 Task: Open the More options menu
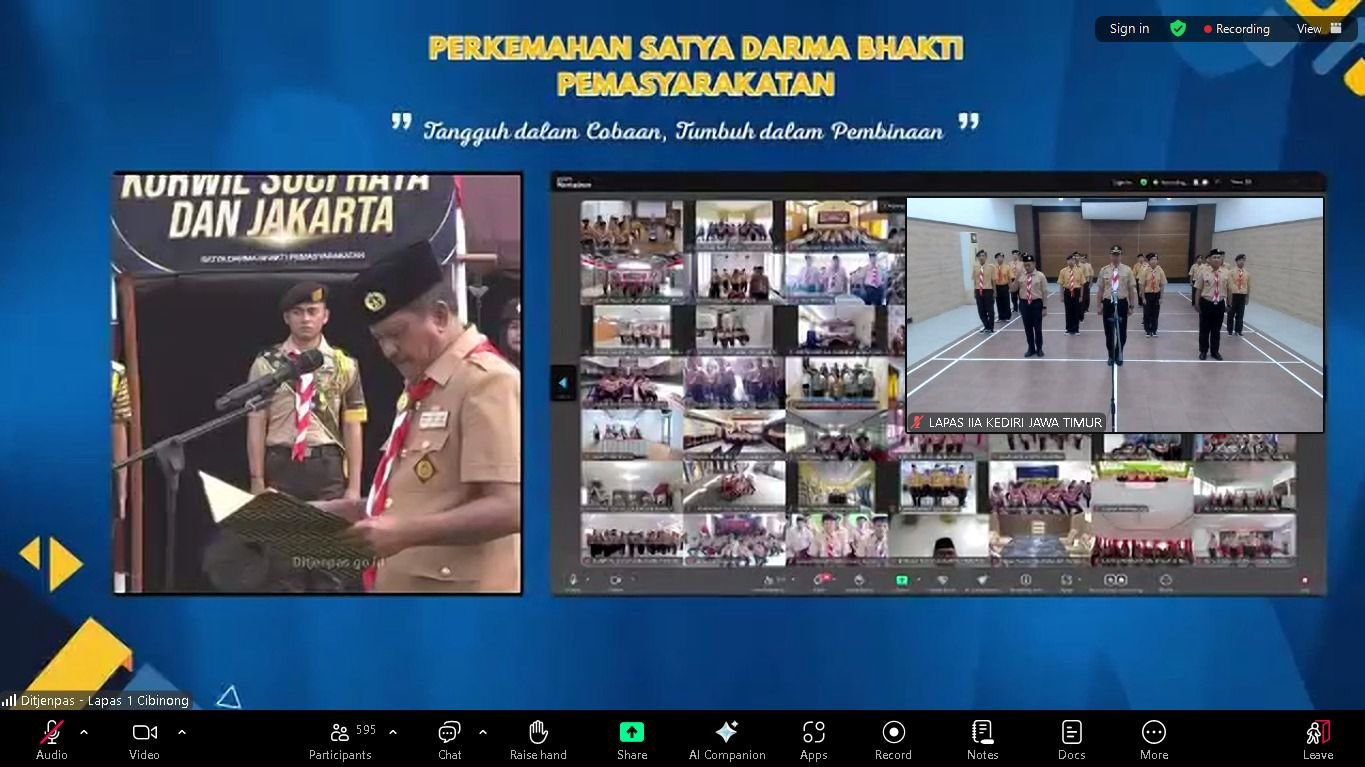(x=1154, y=740)
